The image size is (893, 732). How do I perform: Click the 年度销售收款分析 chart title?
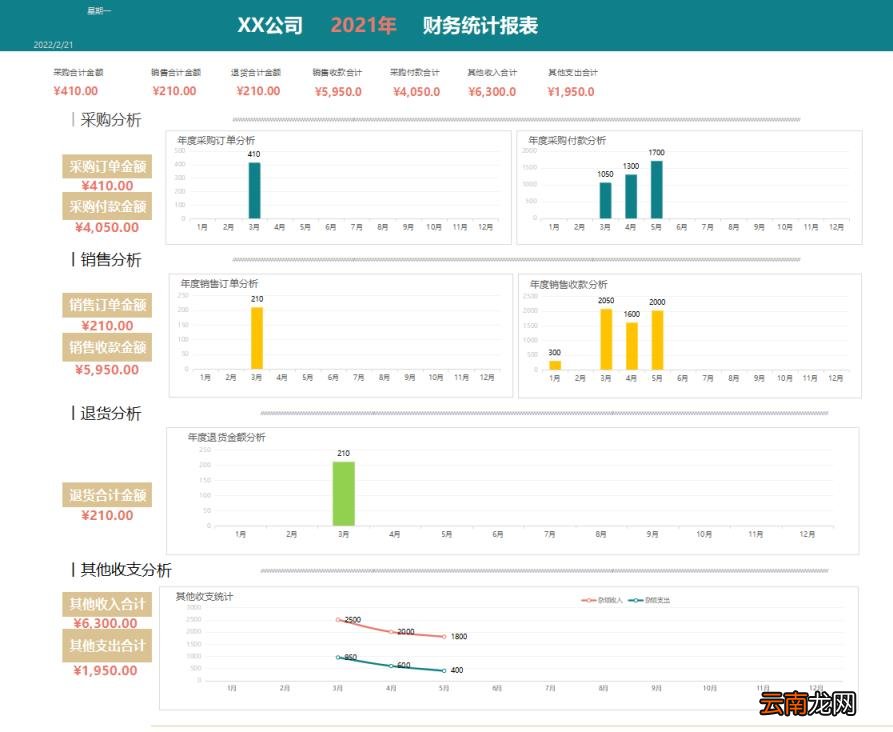[x=569, y=284]
